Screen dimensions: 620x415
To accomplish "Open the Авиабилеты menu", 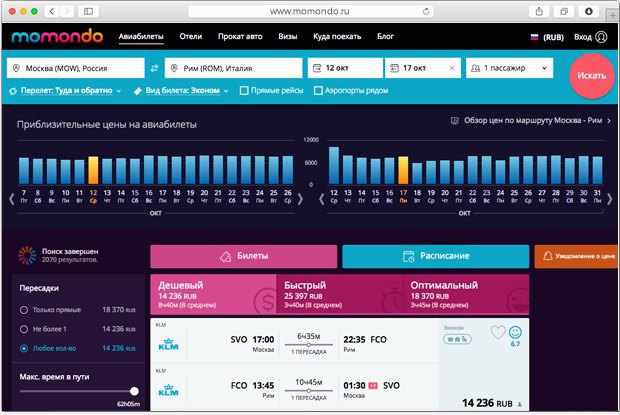I will [141, 36].
